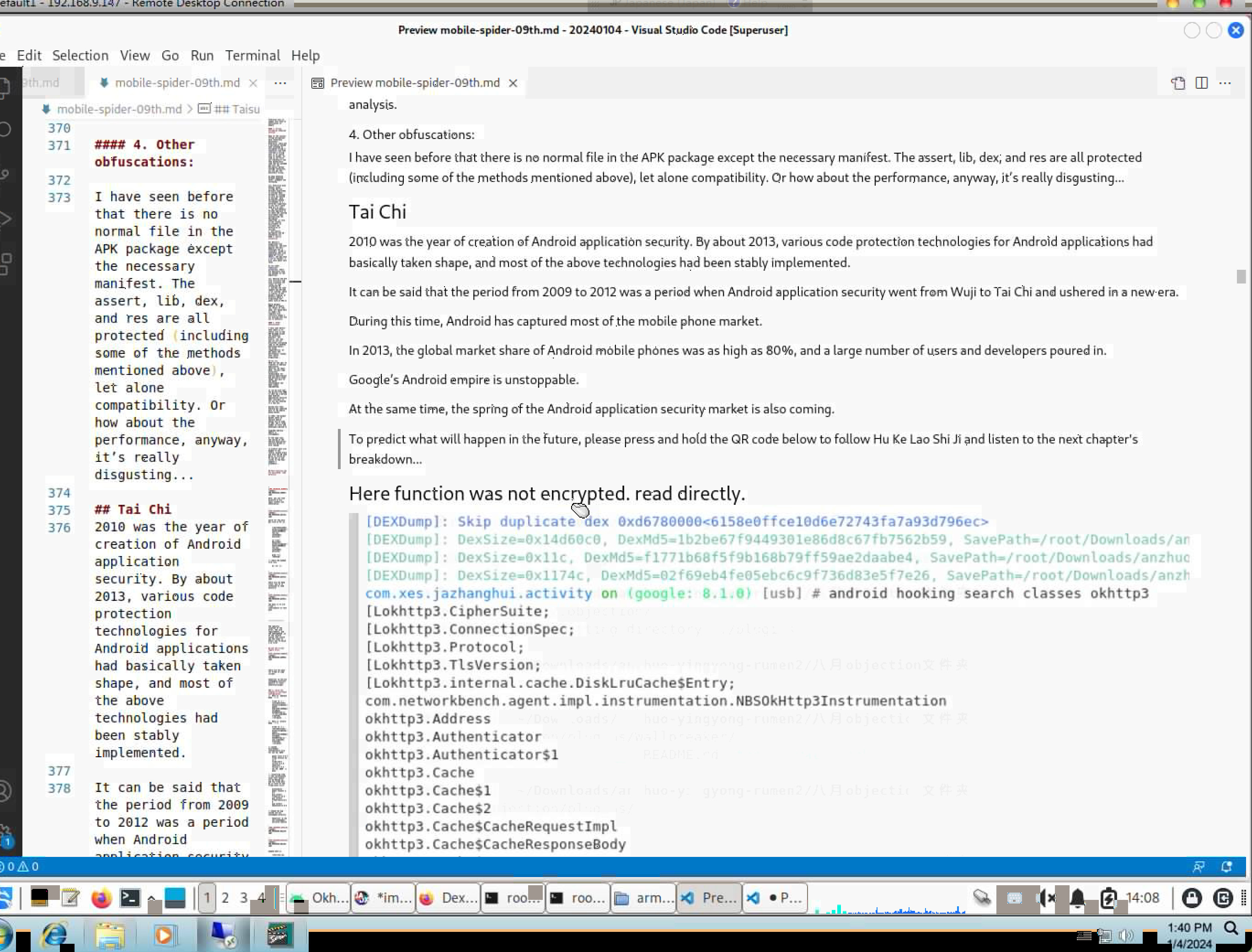Click the minimap slider marker in editor
The width and height of the screenshot is (1252, 952).
click(x=295, y=281)
